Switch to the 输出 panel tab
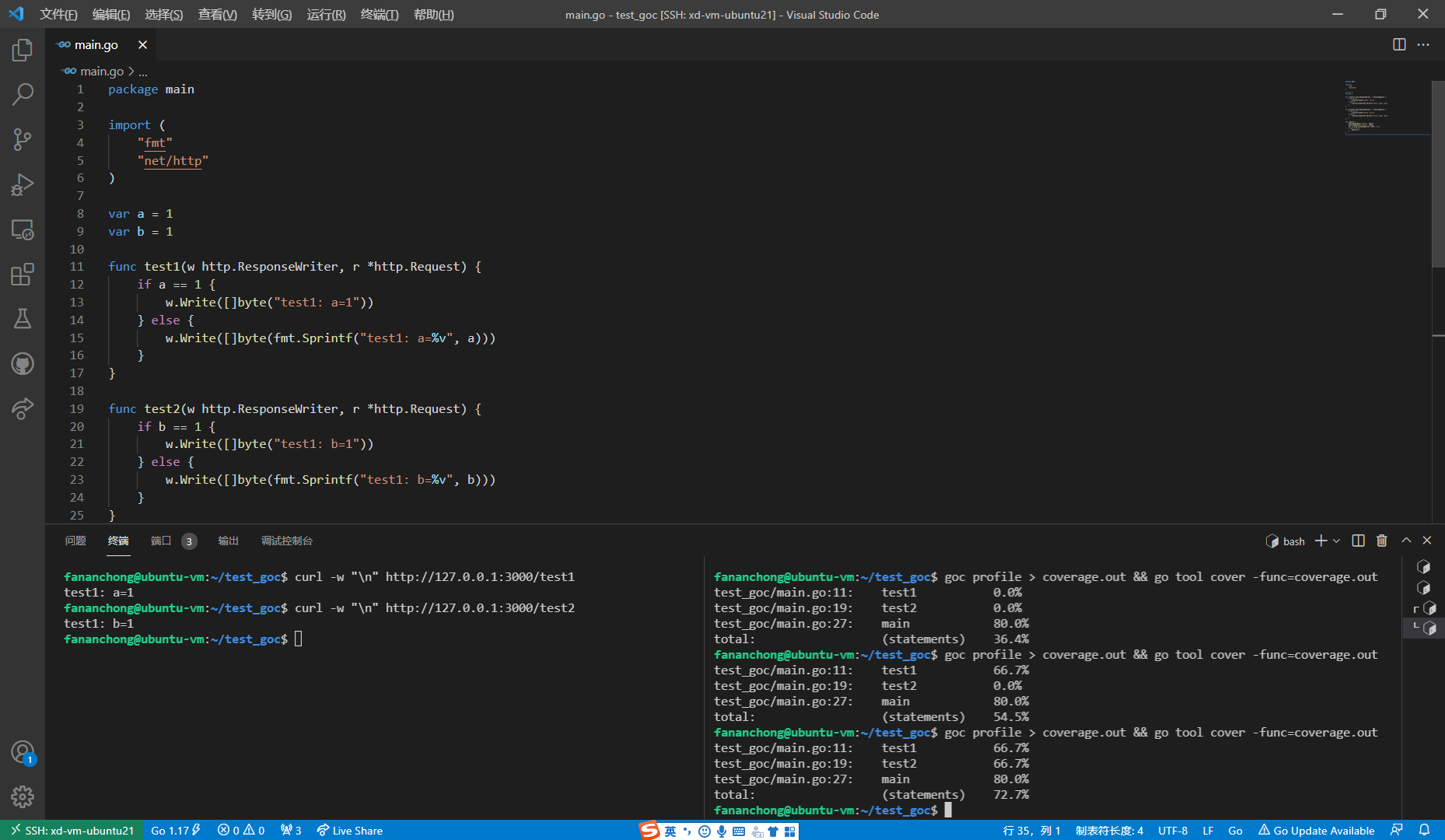 (228, 541)
